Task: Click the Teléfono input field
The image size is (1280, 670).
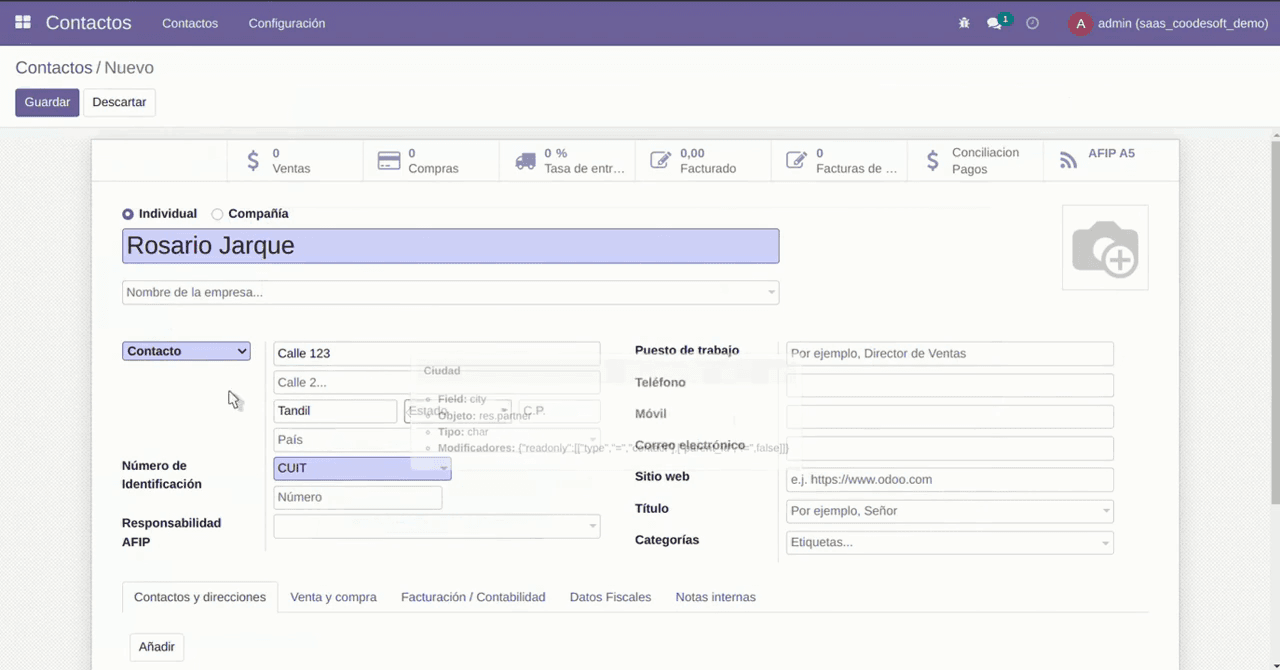Action: coord(950,385)
